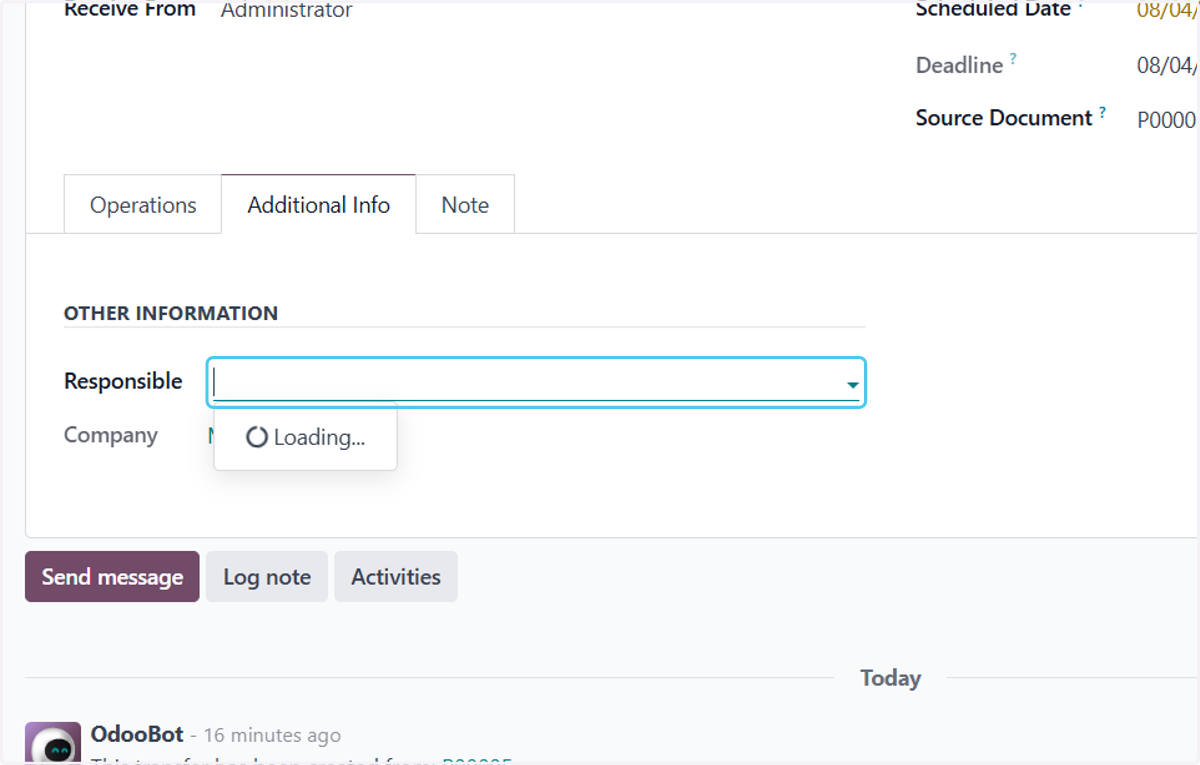
Task: Open the Log note composer
Action: point(267,577)
